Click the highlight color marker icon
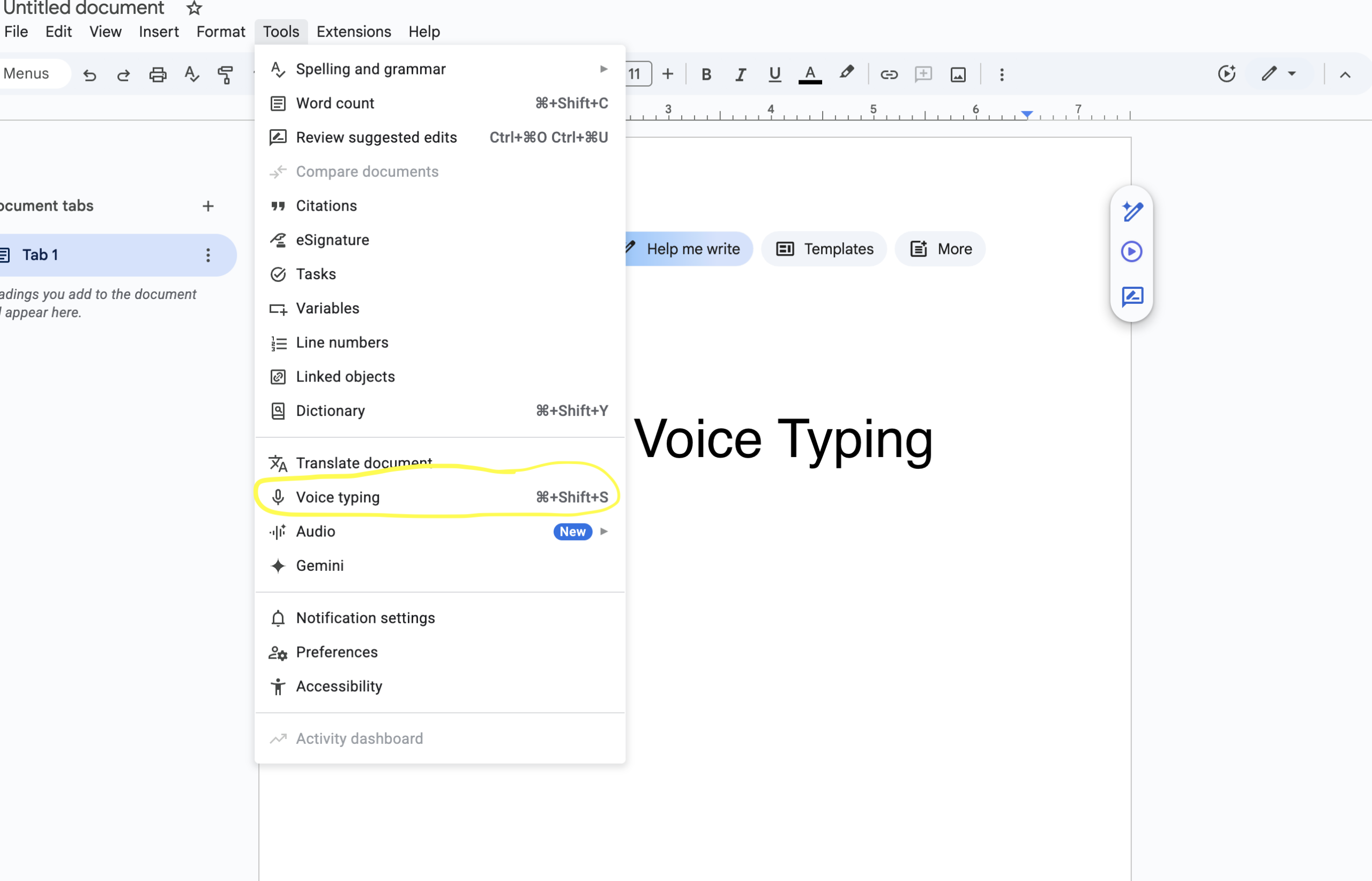Screen dimensions: 1372x881 846,73
